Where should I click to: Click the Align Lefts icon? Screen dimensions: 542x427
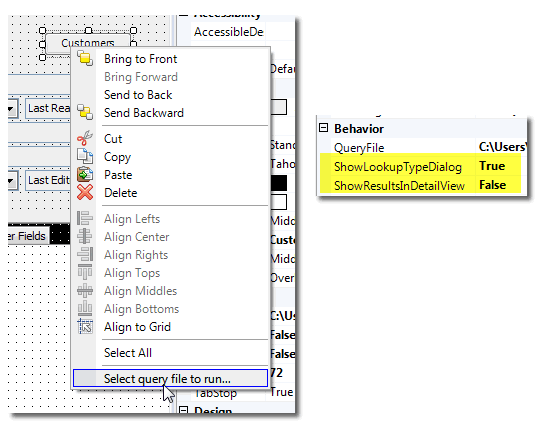coord(85,219)
